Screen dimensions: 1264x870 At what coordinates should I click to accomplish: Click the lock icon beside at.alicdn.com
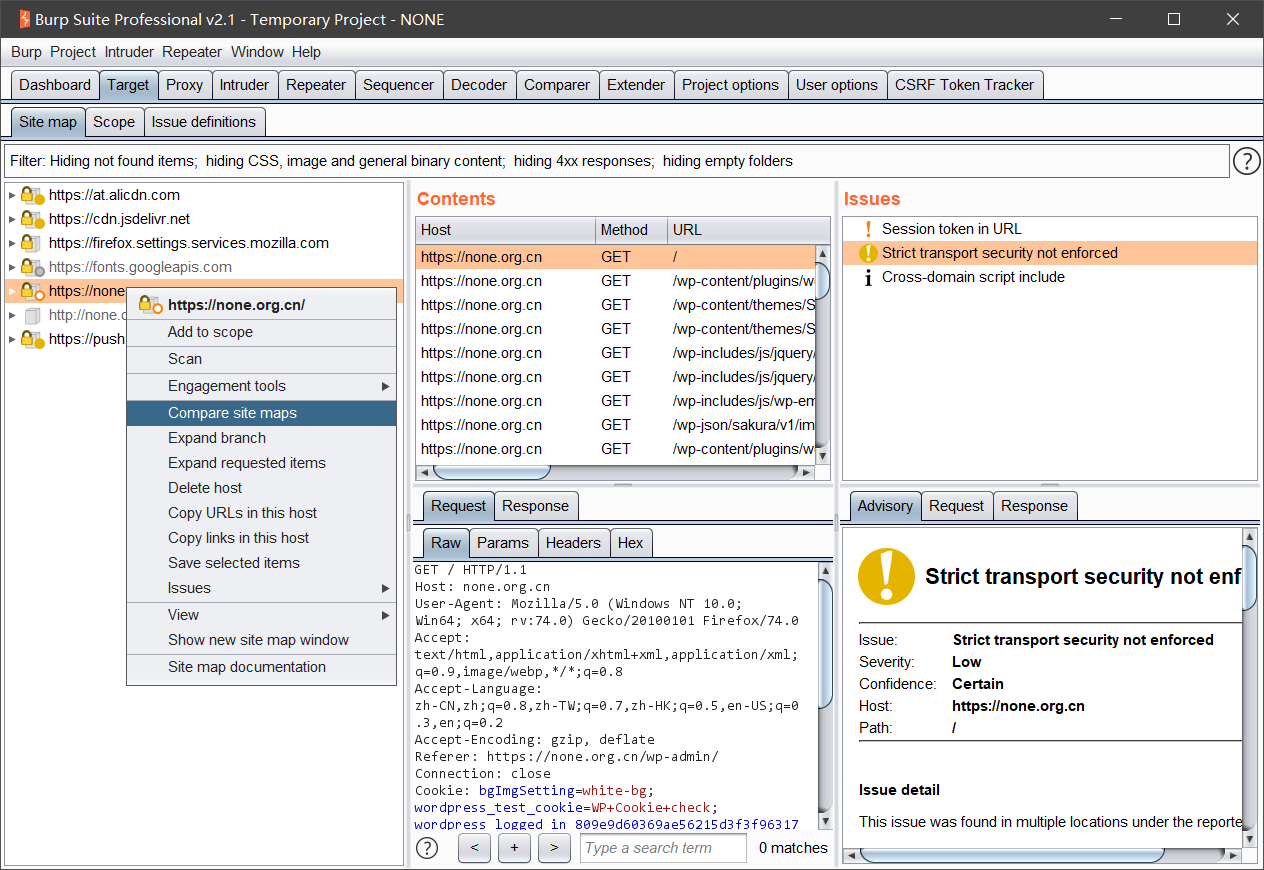pyautogui.click(x=32, y=195)
